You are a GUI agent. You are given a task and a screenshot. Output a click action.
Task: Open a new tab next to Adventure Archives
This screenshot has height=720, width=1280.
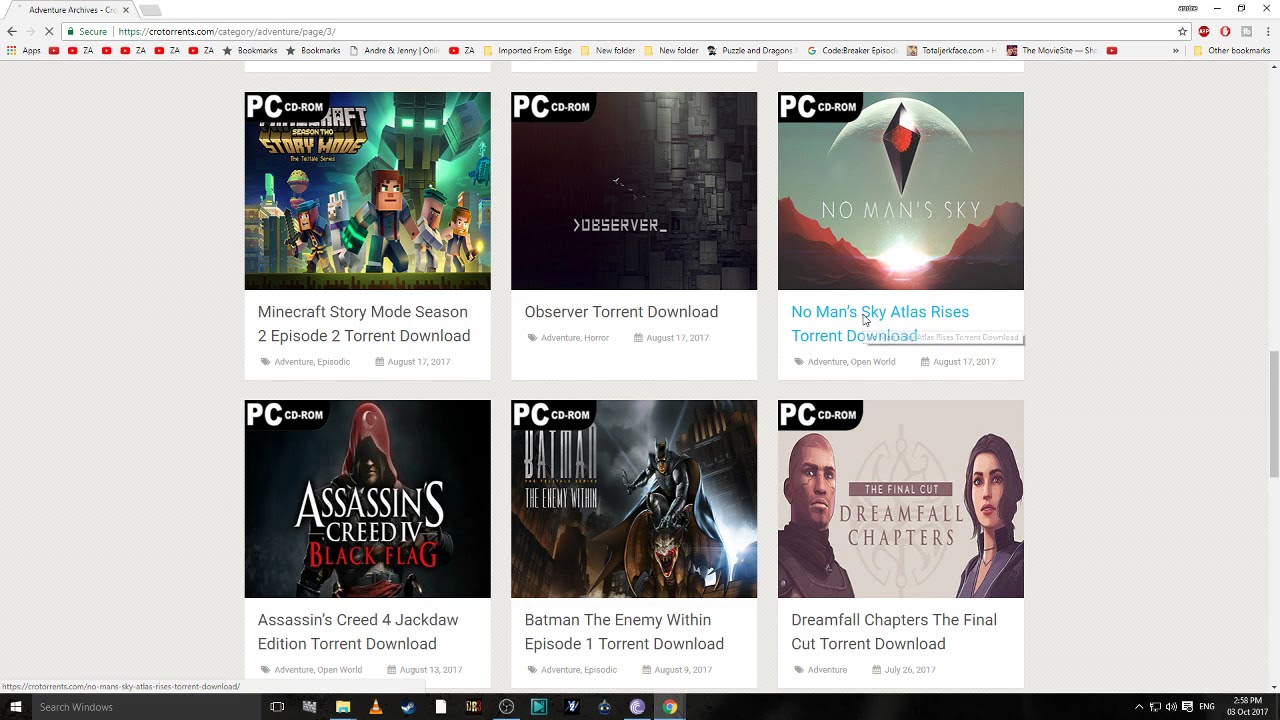(x=150, y=10)
